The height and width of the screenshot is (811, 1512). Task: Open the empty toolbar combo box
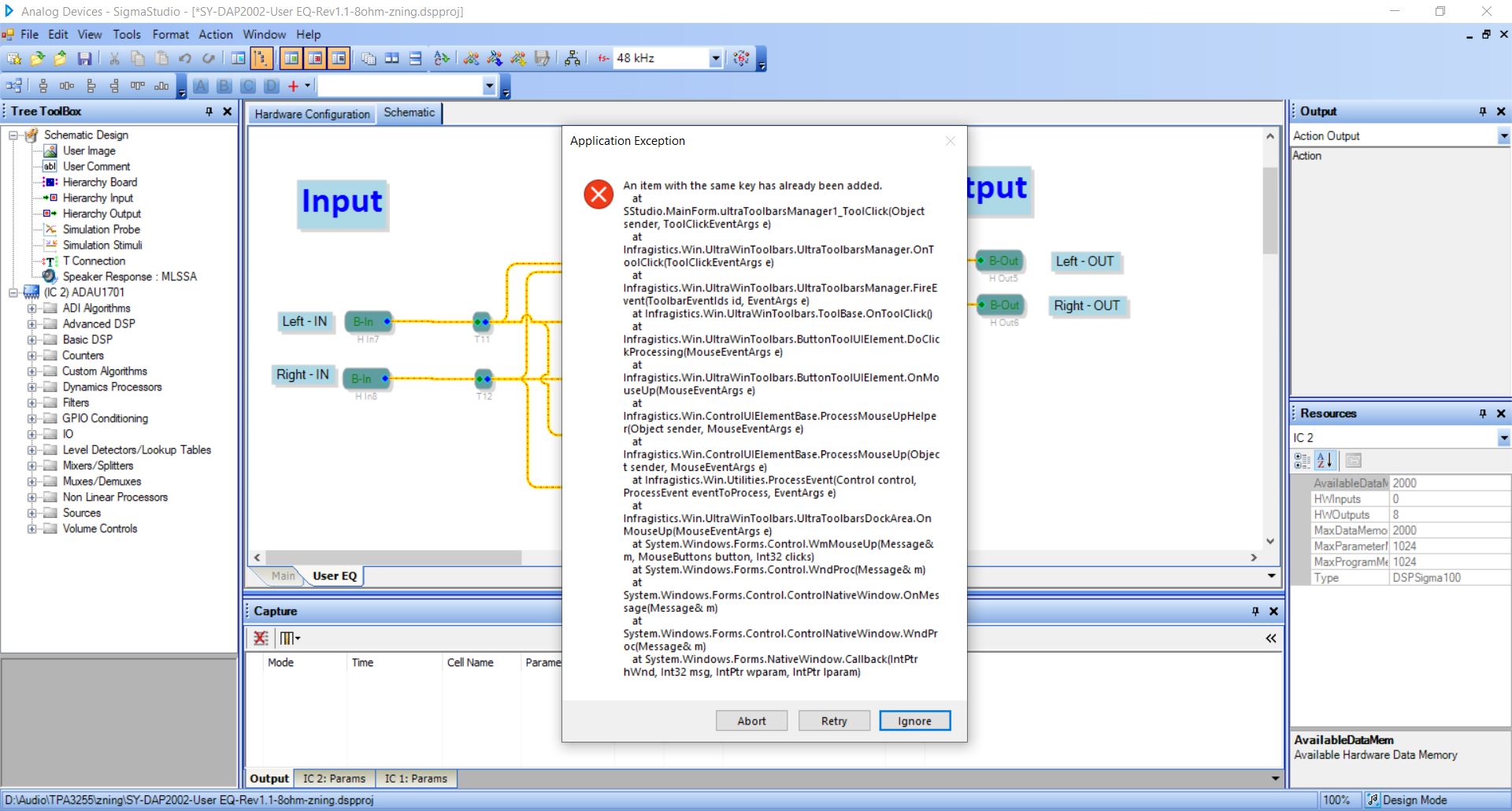tap(489, 87)
